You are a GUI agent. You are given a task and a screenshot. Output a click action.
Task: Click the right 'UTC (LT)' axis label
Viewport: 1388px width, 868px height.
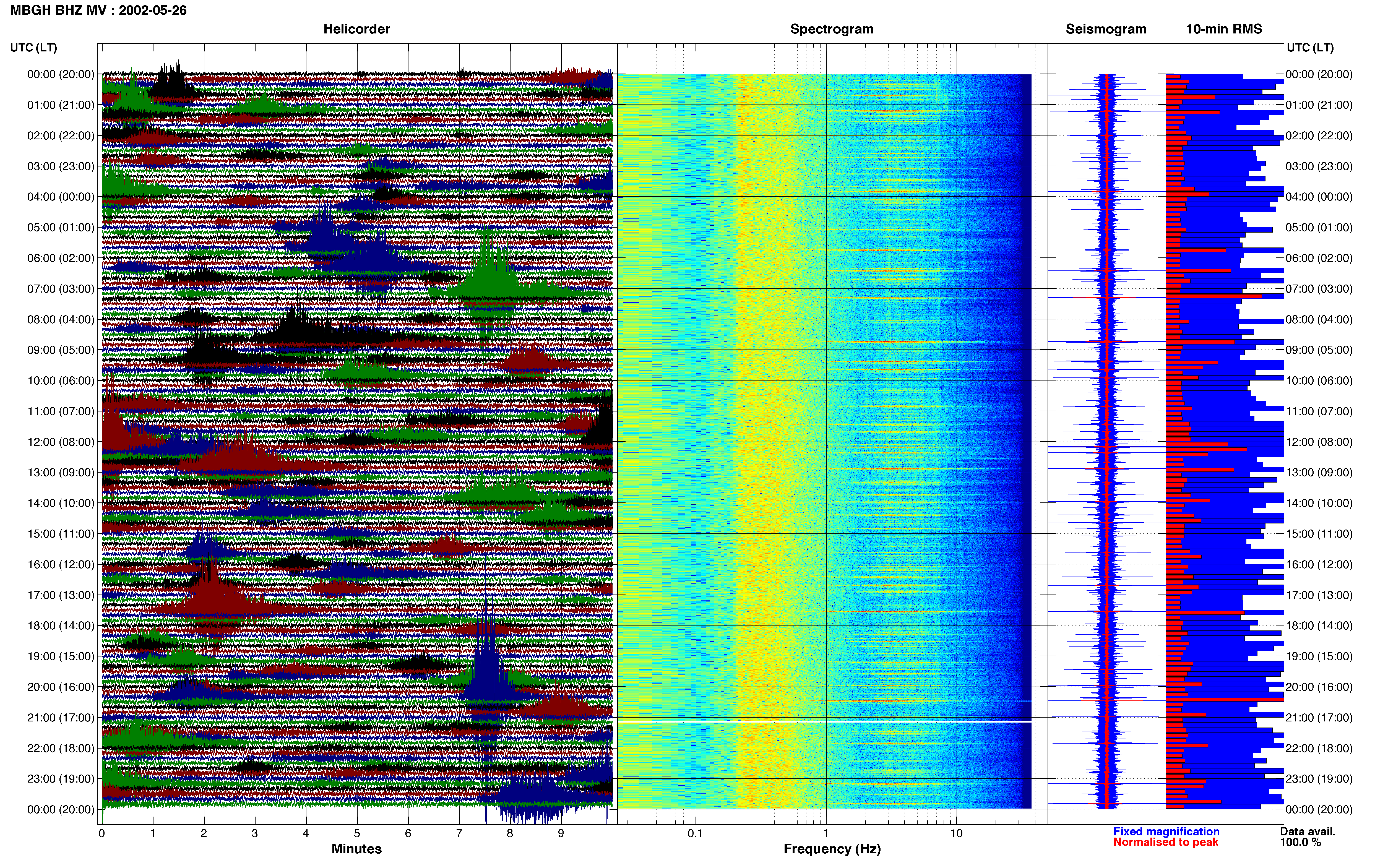coord(1310,48)
